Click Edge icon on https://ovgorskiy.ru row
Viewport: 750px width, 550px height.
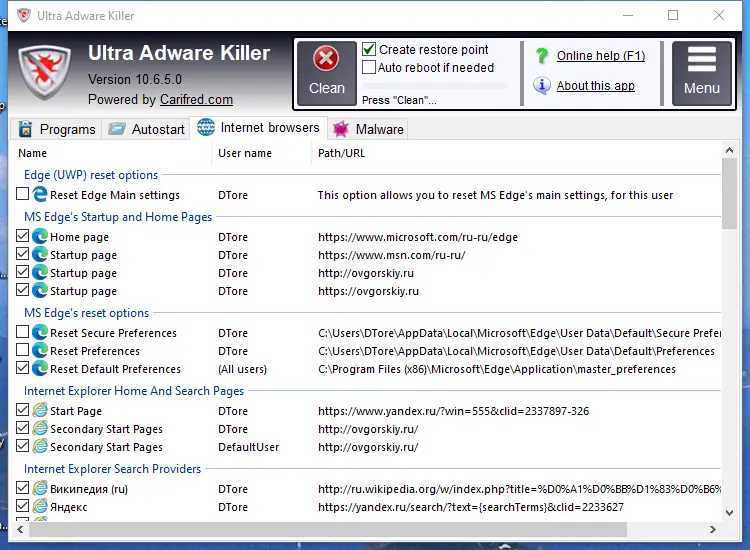tap(40, 290)
